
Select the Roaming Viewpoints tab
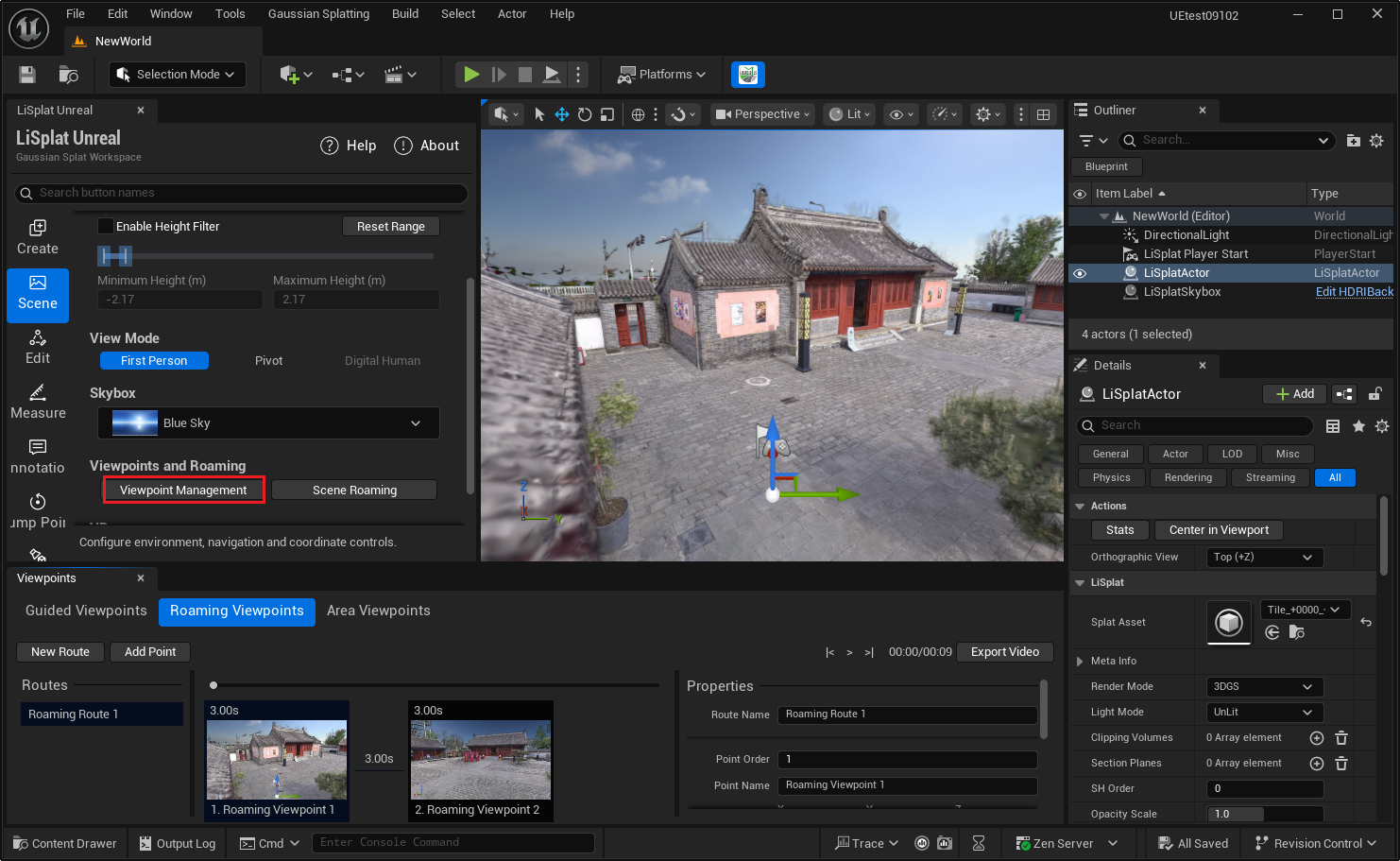pos(237,611)
